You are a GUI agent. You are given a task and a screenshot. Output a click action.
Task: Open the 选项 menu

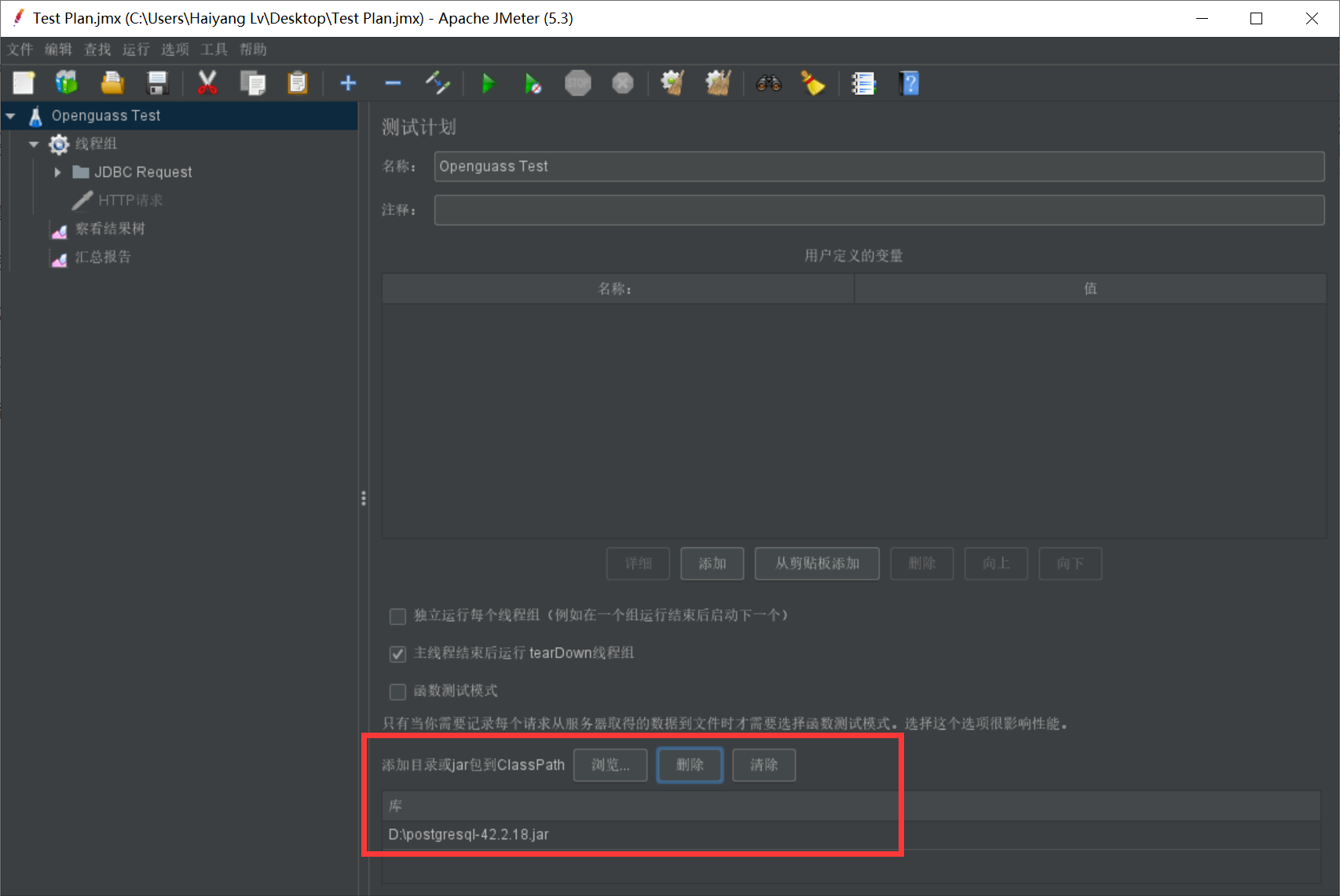click(x=175, y=49)
